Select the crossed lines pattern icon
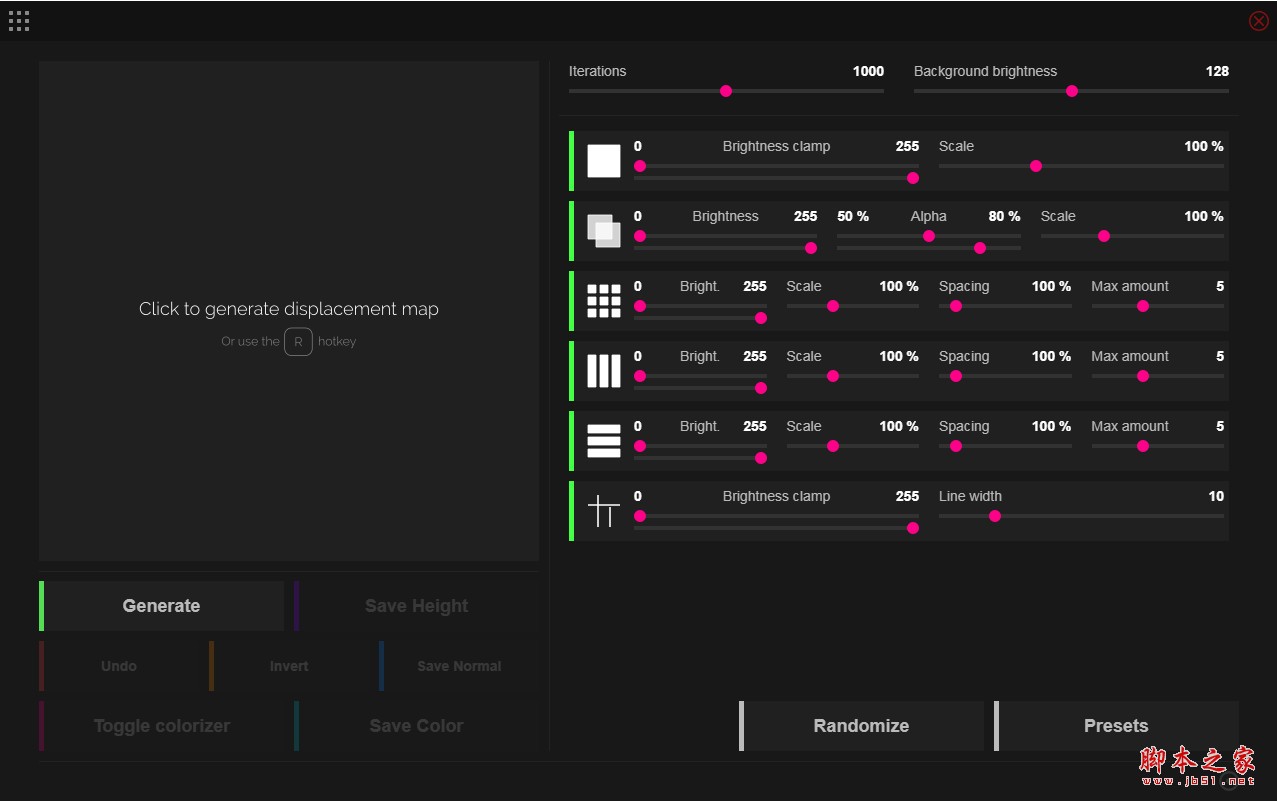 tap(603, 510)
